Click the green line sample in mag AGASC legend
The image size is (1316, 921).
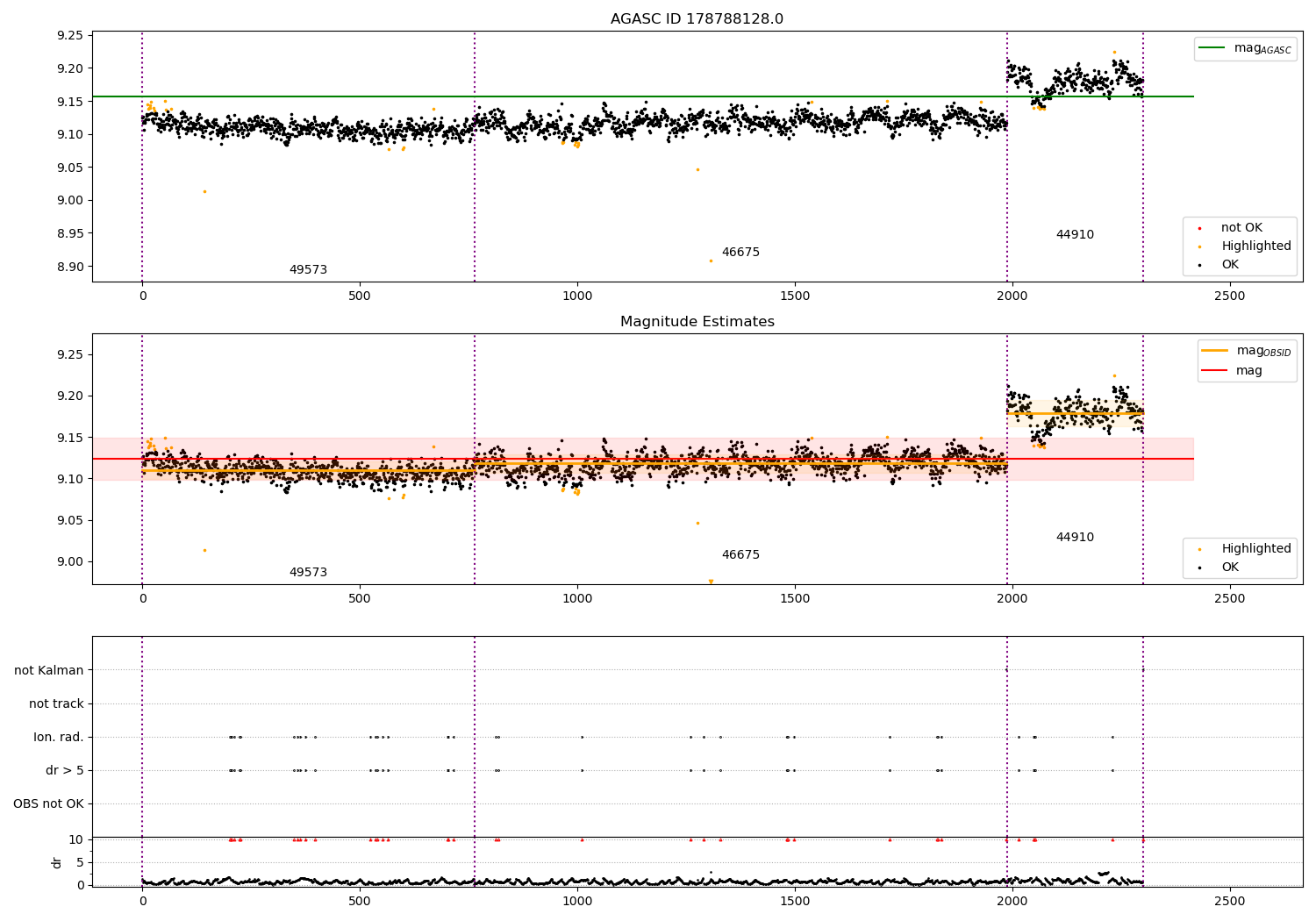pos(1212,48)
